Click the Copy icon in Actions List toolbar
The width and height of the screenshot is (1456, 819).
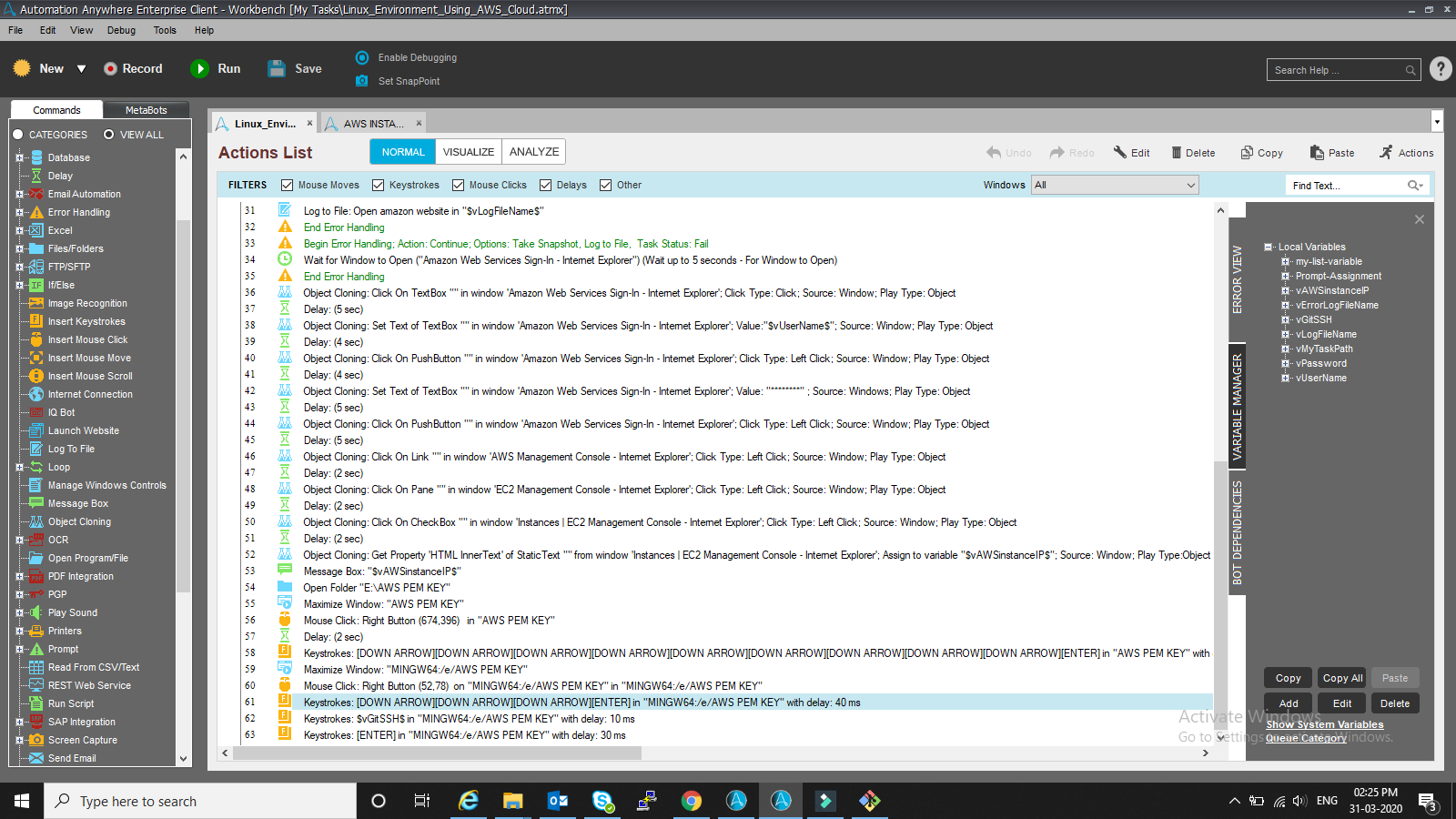(x=1247, y=153)
